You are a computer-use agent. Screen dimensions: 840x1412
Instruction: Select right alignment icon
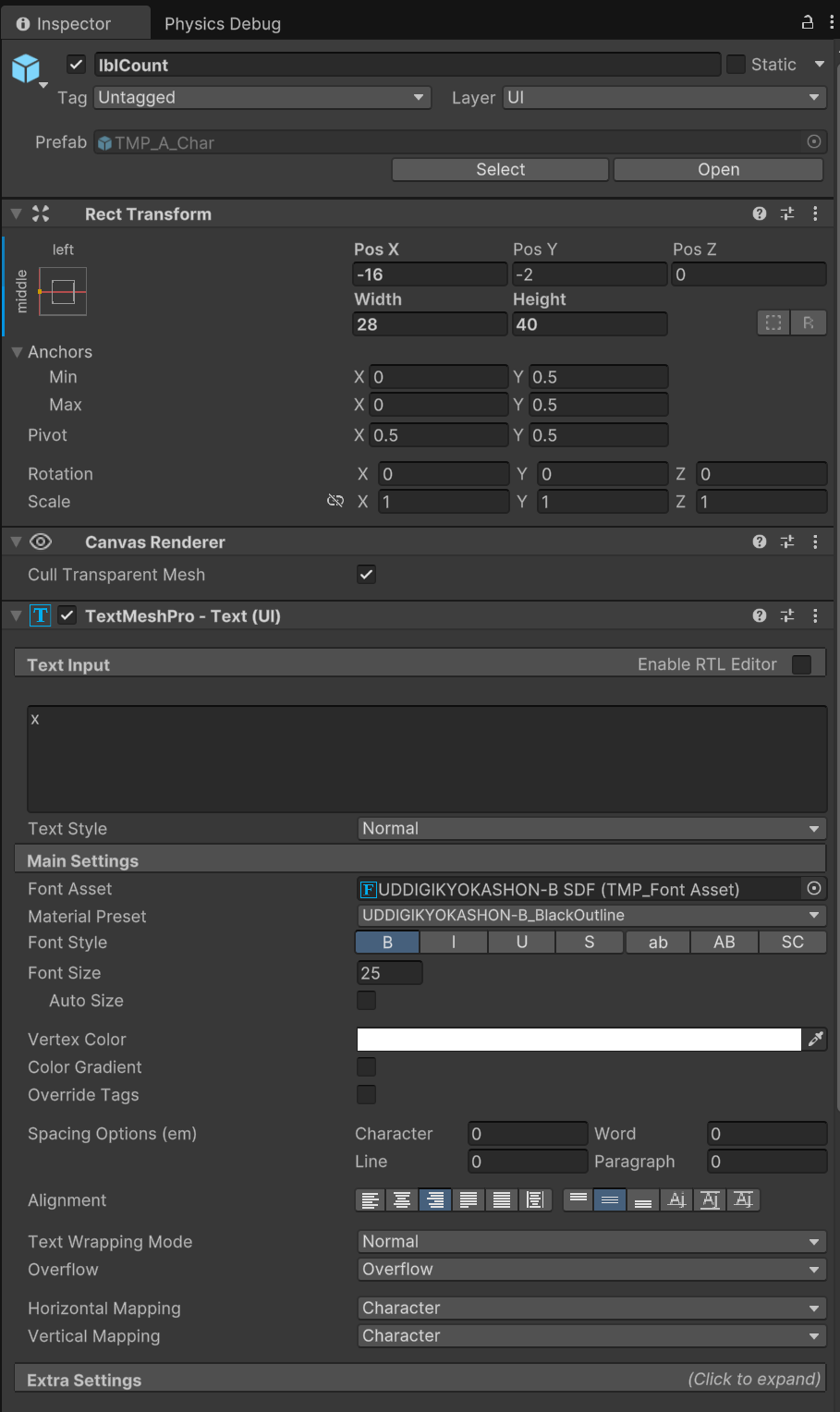(435, 1199)
